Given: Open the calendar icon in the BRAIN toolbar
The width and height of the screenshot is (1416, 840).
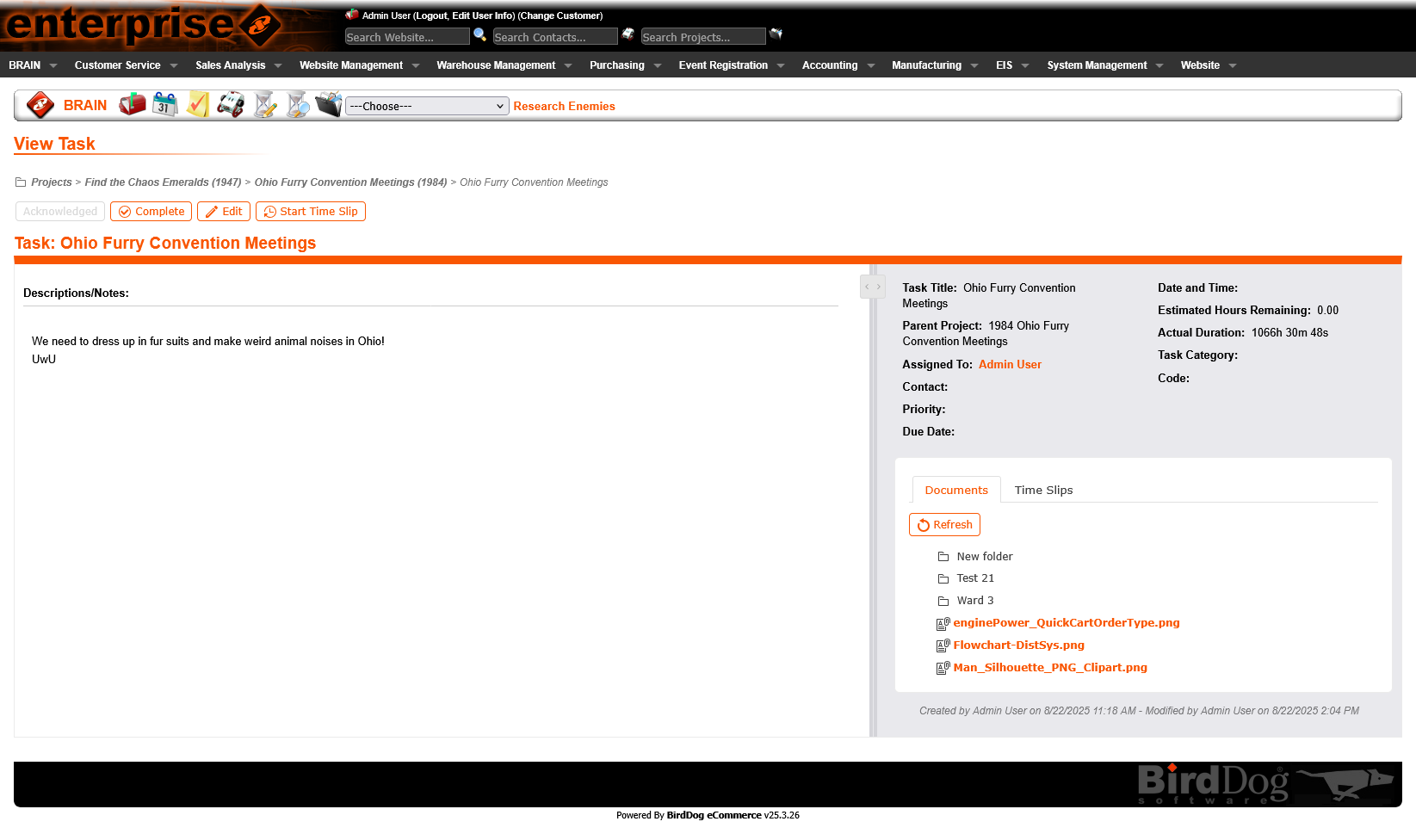Looking at the screenshot, I should tap(164, 104).
